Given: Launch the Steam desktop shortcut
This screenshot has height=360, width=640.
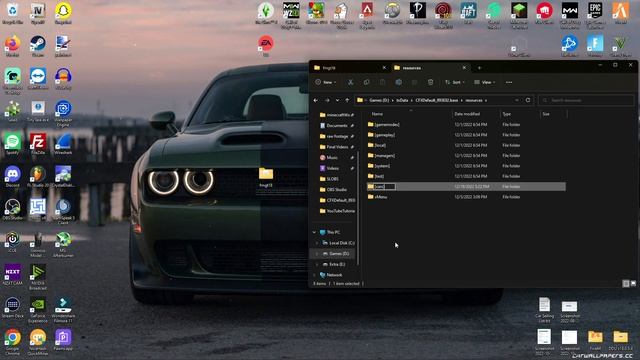Looking at the screenshot, I should pos(38,46).
